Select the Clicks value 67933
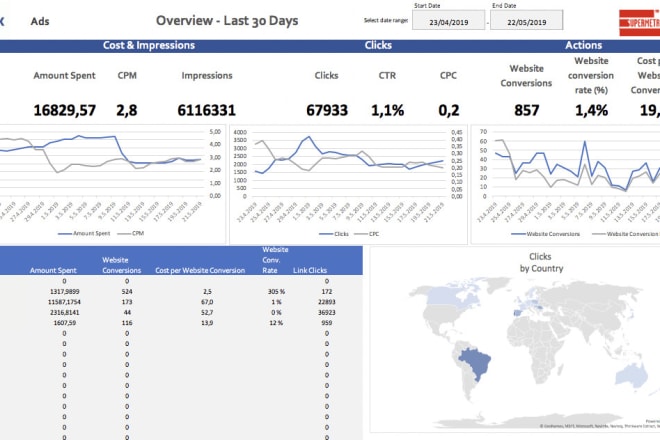 (x=327, y=110)
